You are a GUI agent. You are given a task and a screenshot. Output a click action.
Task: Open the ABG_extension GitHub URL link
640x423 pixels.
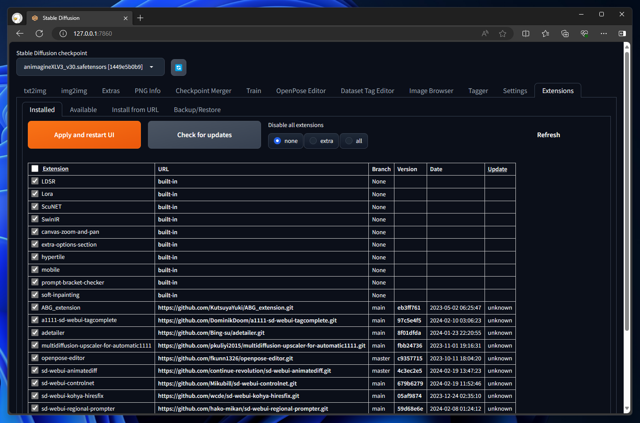click(x=225, y=307)
